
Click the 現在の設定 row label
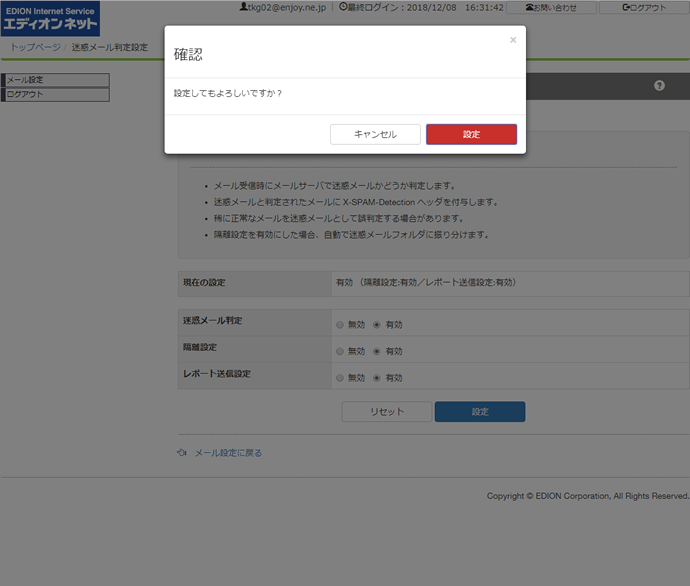point(204,282)
